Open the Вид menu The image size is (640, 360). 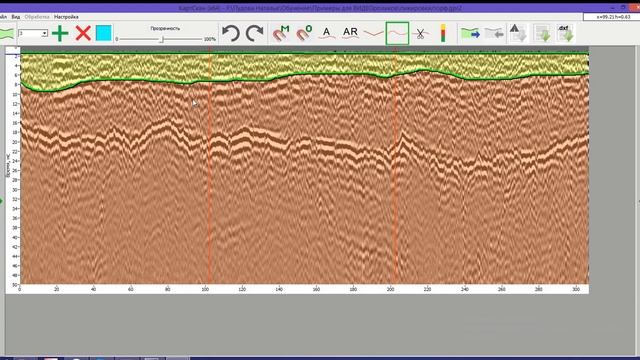pyautogui.click(x=16, y=17)
